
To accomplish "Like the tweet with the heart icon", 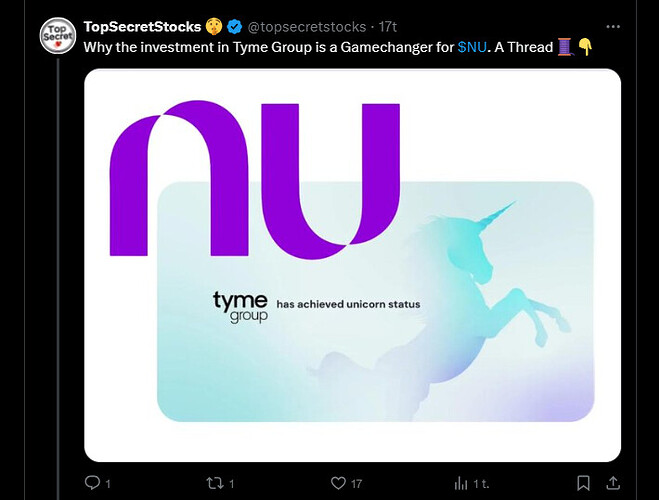I will point(338,483).
